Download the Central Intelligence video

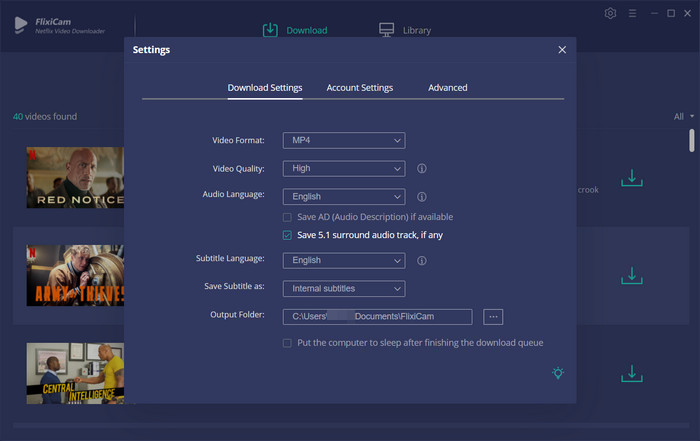pyautogui.click(x=631, y=373)
